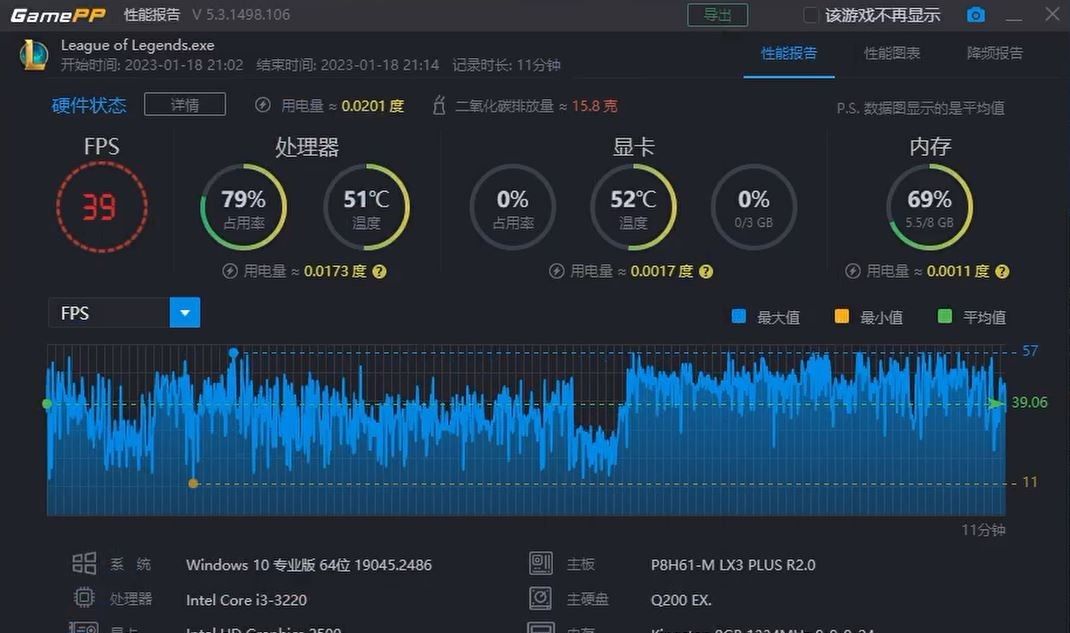Click the 主硬盘 hard drive icon
This screenshot has width=1070, height=633.
coord(540,597)
